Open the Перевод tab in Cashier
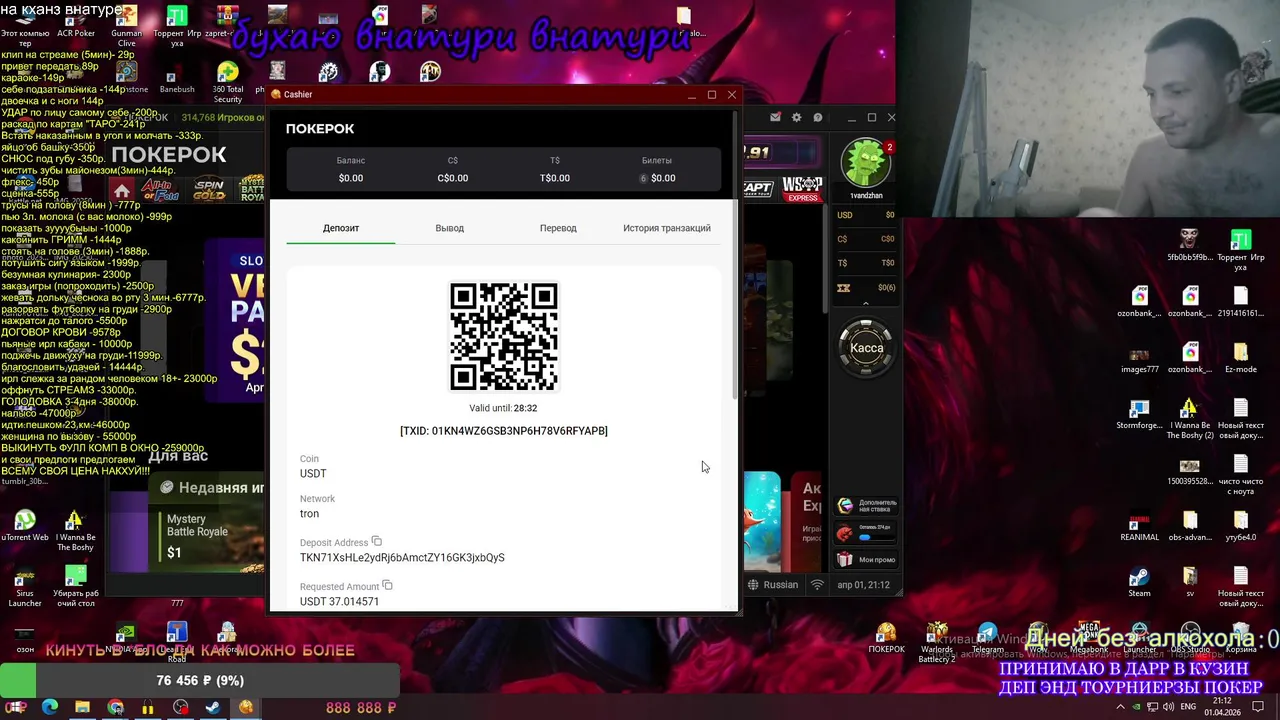 coord(558,228)
